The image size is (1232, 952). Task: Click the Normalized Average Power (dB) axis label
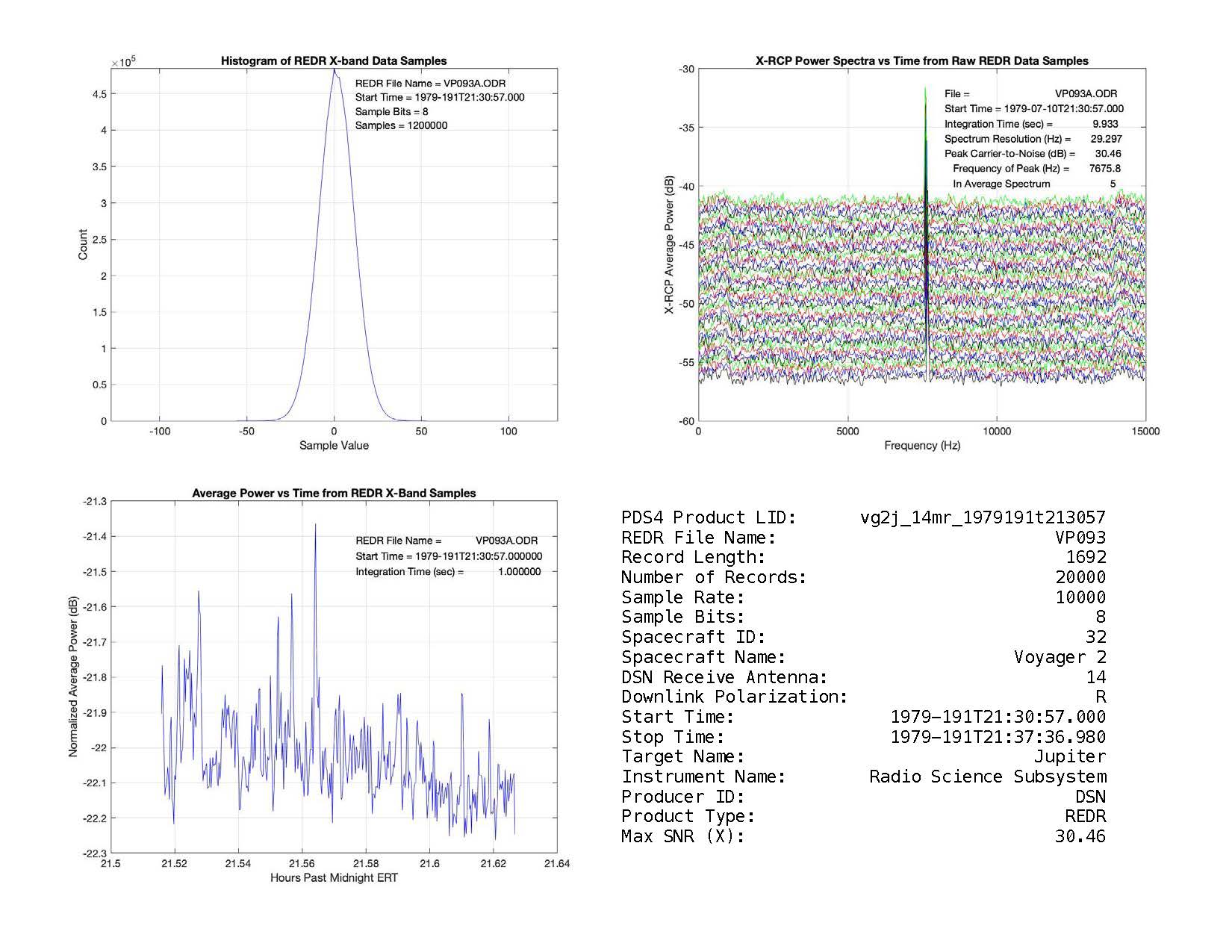coord(73,677)
